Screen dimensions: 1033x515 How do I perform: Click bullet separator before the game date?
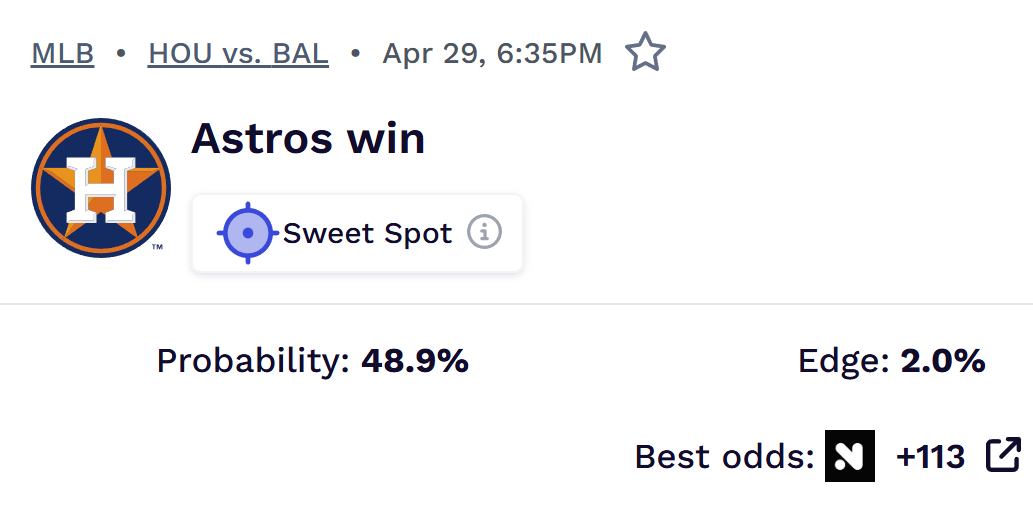(355, 53)
